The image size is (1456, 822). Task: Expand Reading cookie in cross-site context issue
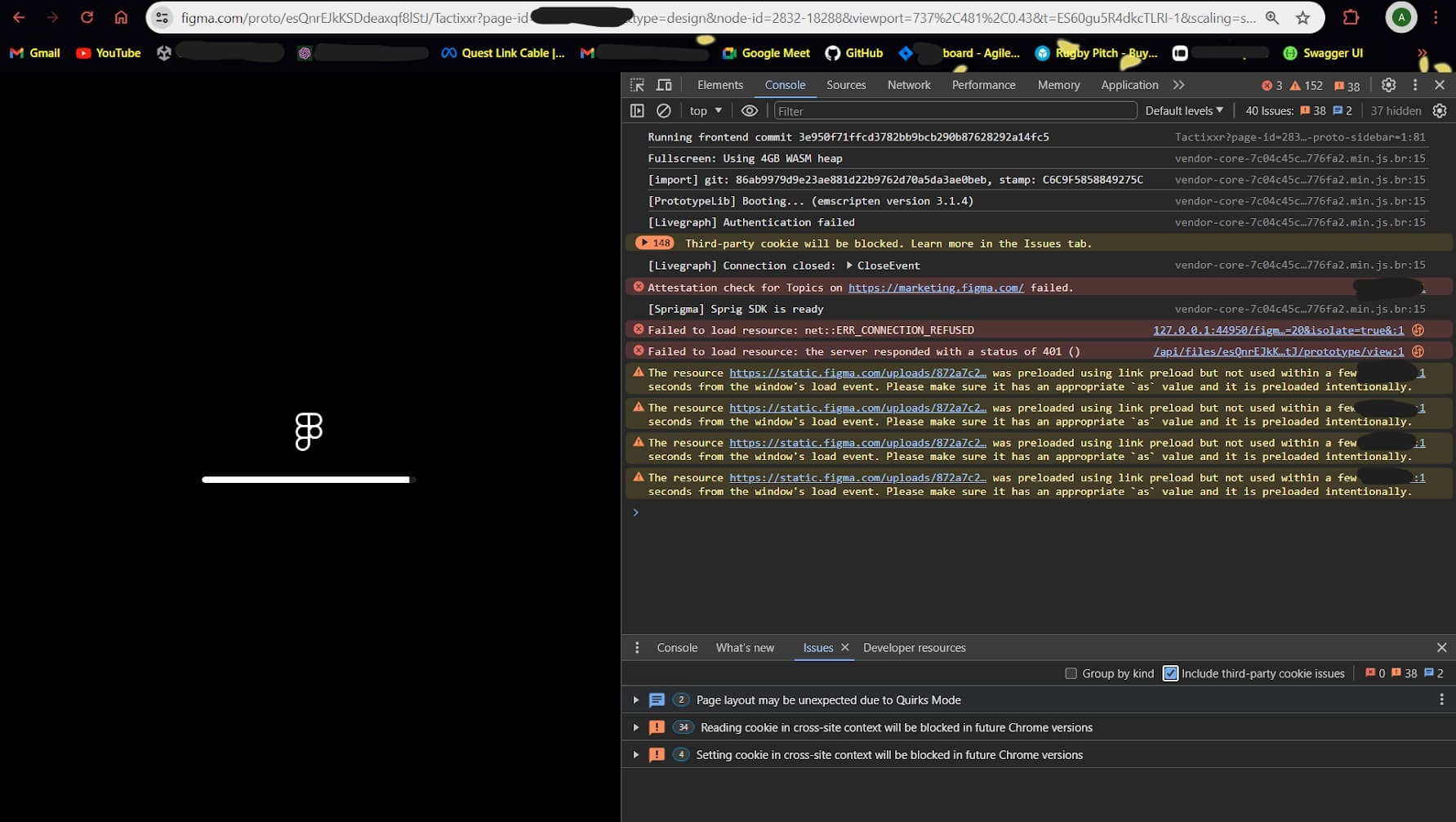tap(636, 727)
